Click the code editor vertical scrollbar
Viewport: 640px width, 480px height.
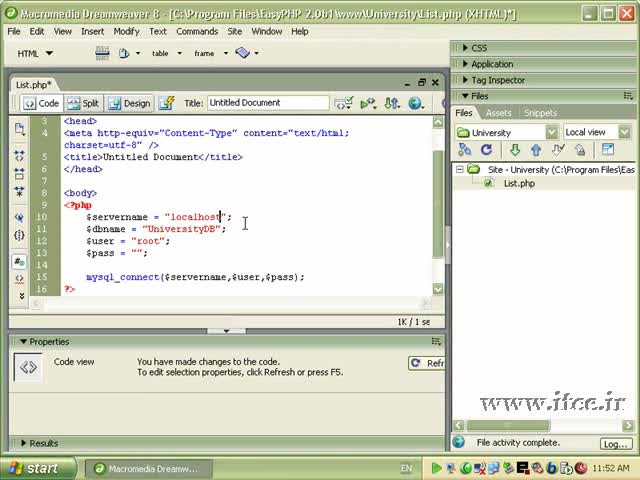tap(438, 205)
